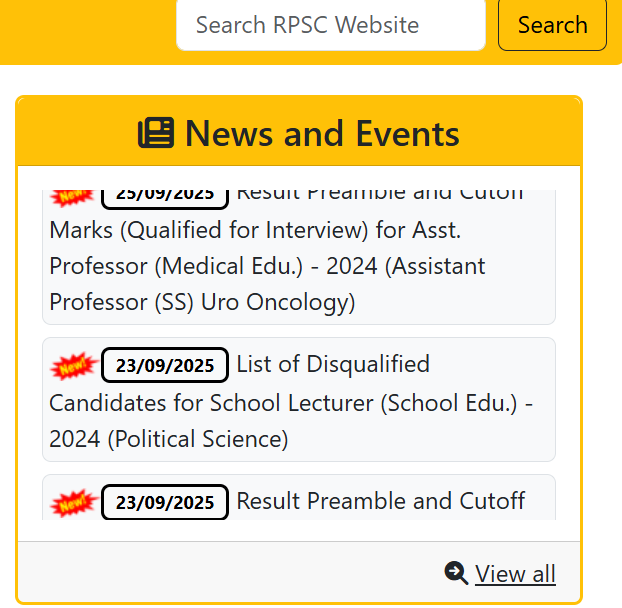Image resolution: width=622 pixels, height=608 pixels.
Task: Click the "Professor (Medical Edu.) - 2024" text line
Action: pos(267,267)
